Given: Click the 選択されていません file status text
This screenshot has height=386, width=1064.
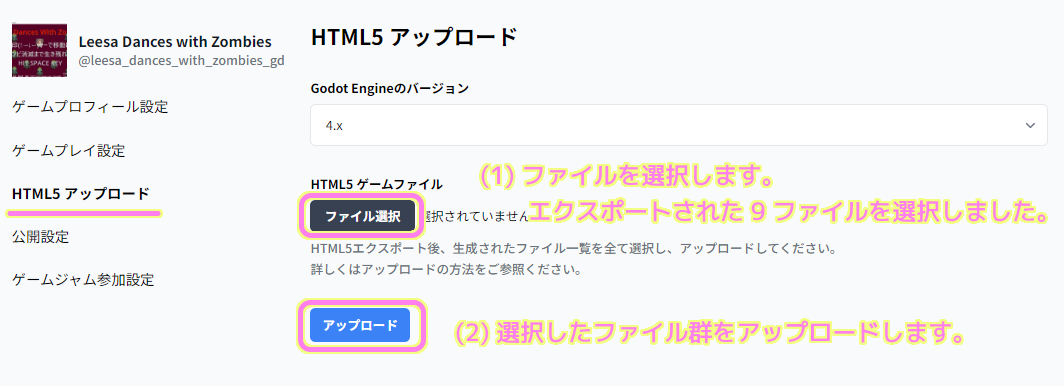Looking at the screenshot, I should [475, 216].
